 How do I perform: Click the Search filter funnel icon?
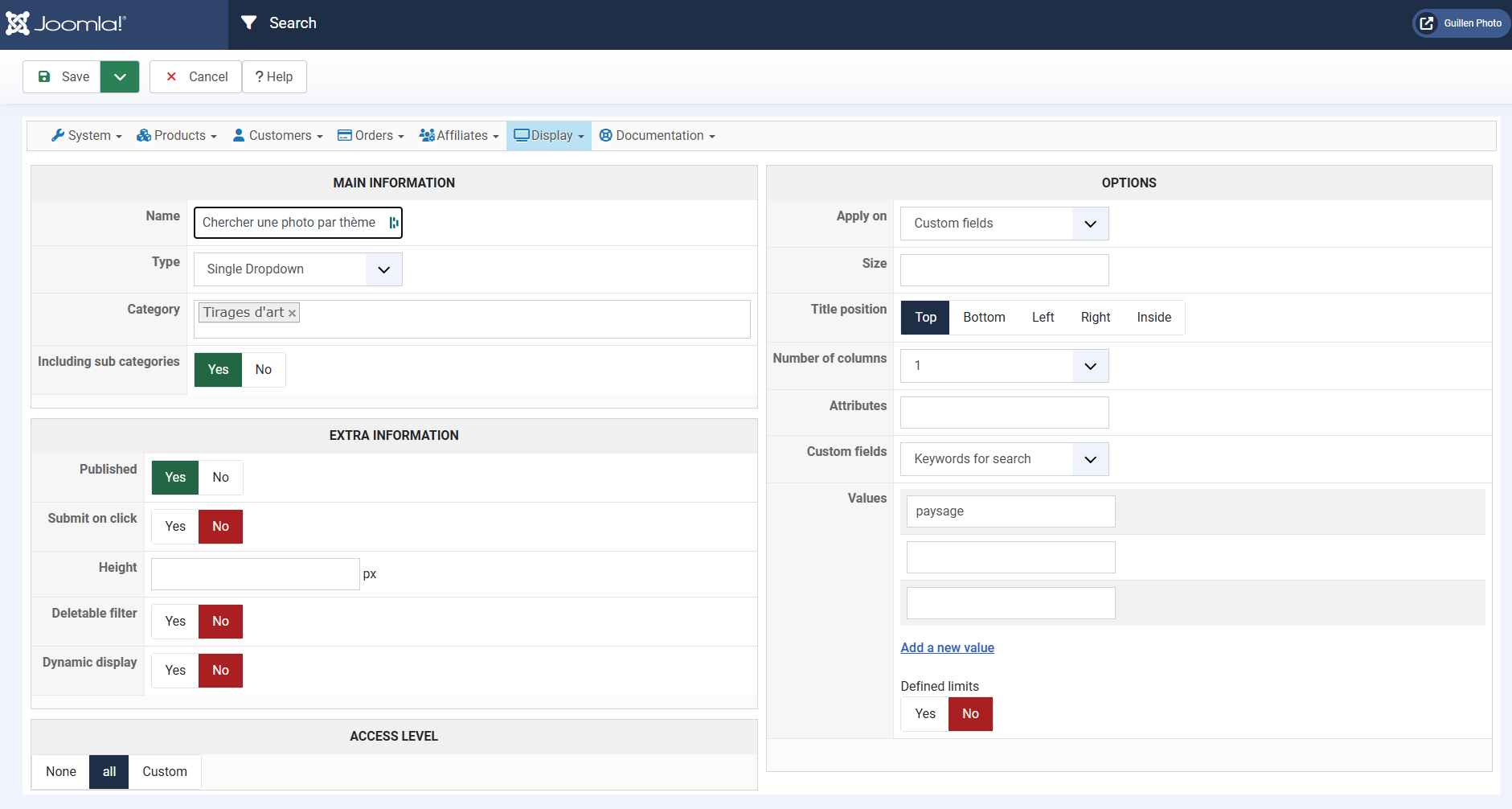(x=249, y=23)
